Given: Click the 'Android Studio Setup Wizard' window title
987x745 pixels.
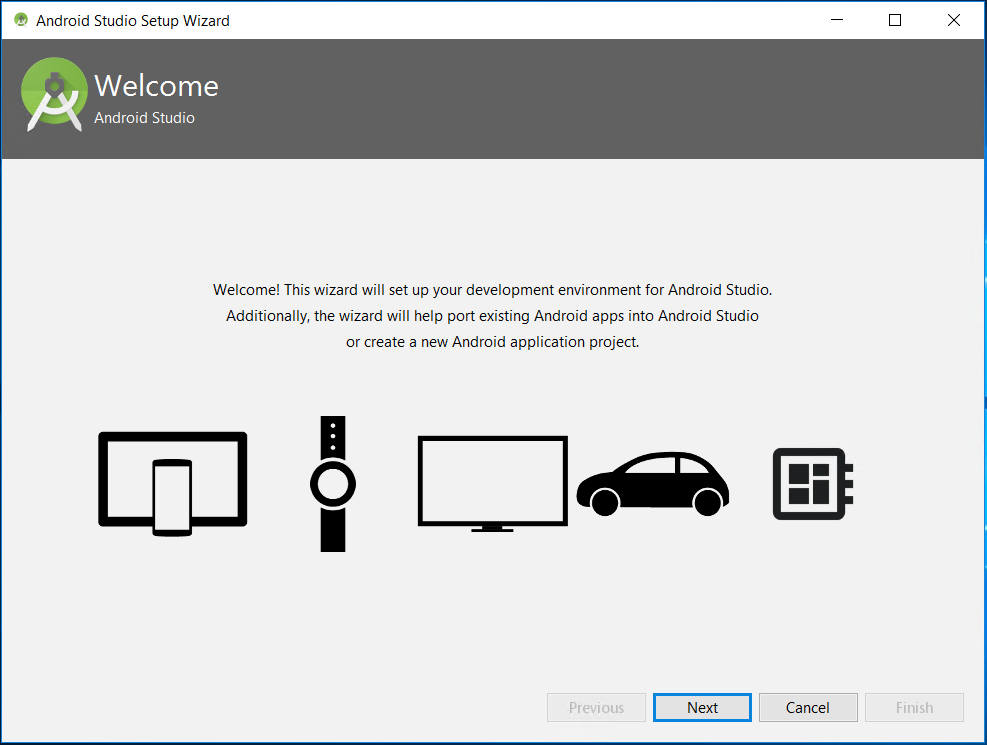Looking at the screenshot, I should 133,21.
